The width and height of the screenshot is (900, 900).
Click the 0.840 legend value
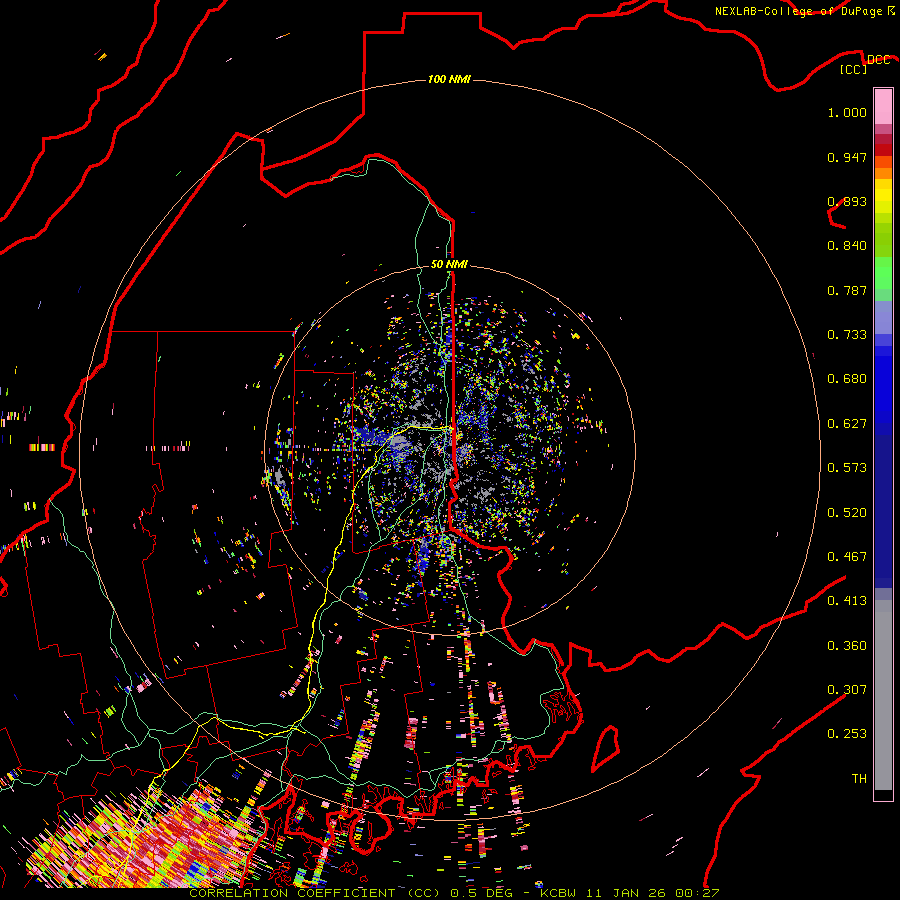pos(847,246)
